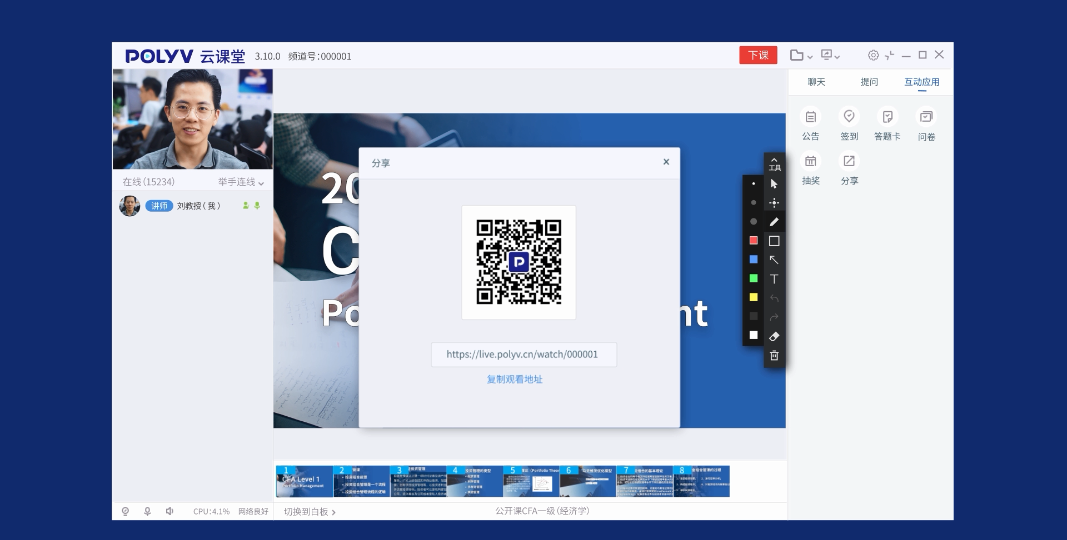Toggle the speaker volume icon

click(169, 511)
